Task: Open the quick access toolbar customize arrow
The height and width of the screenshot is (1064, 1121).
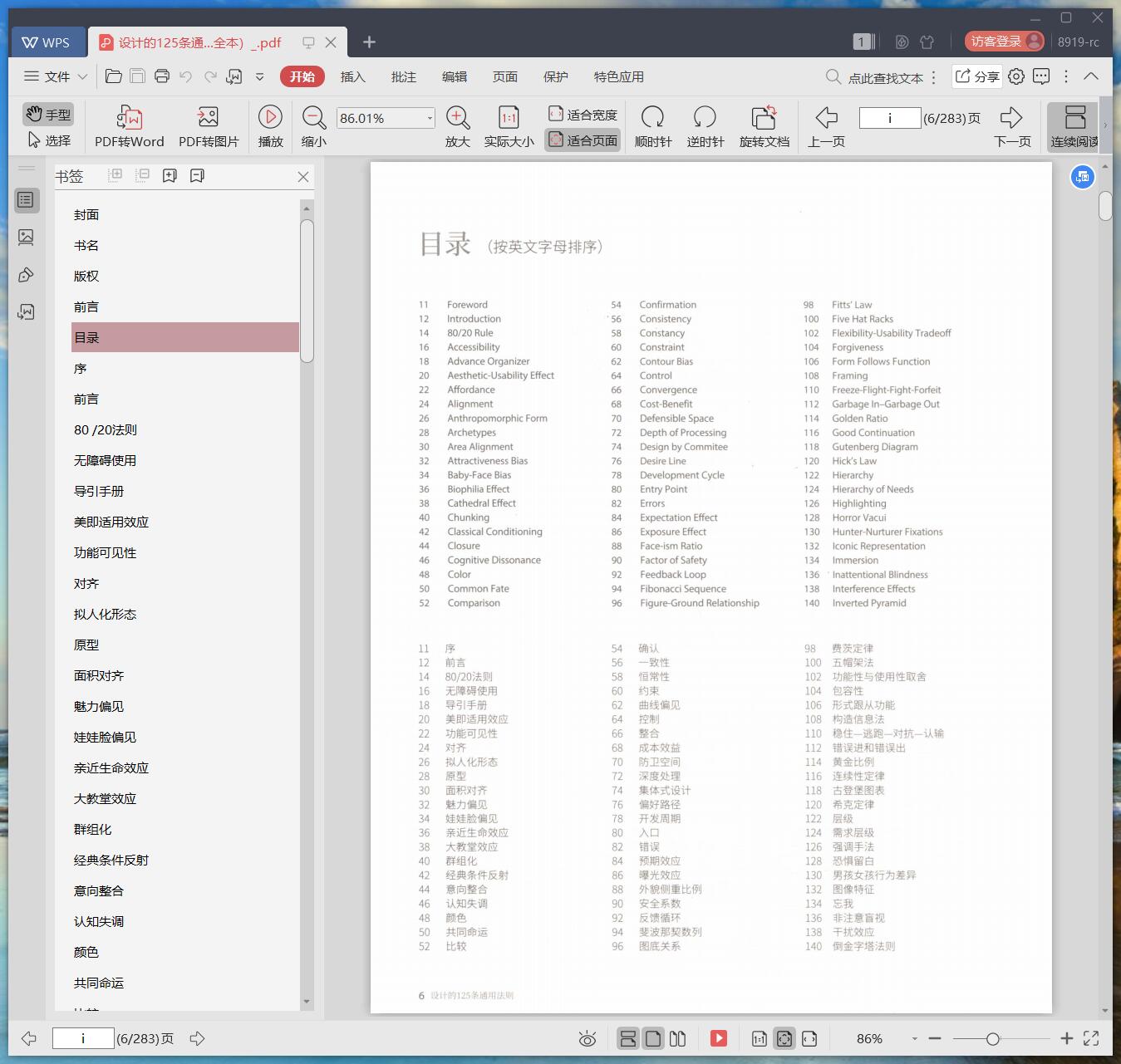Action: 259,76
